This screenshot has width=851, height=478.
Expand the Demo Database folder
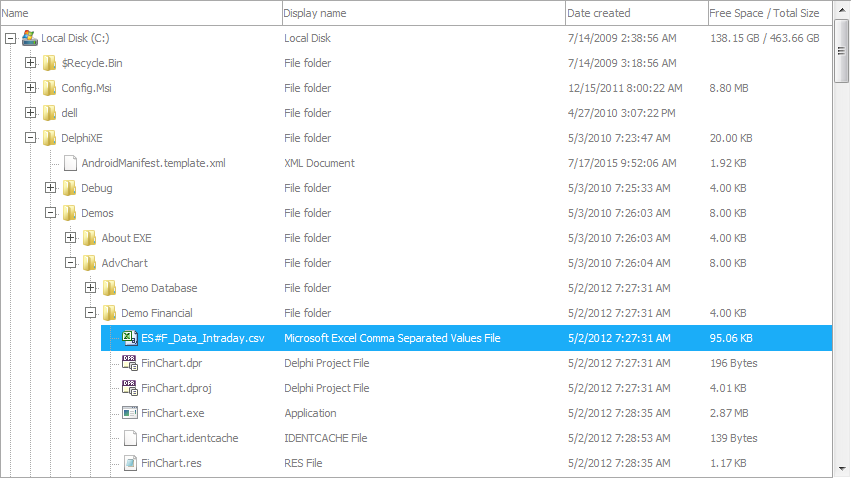click(x=91, y=288)
